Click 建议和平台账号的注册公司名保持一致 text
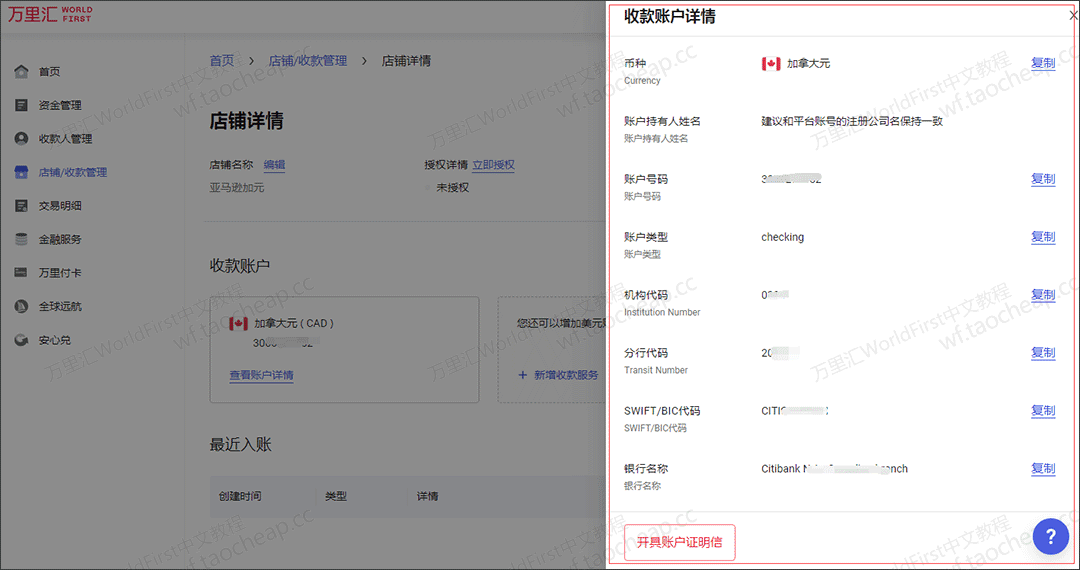Image resolution: width=1080 pixels, height=570 pixels. [x=851, y=121]
